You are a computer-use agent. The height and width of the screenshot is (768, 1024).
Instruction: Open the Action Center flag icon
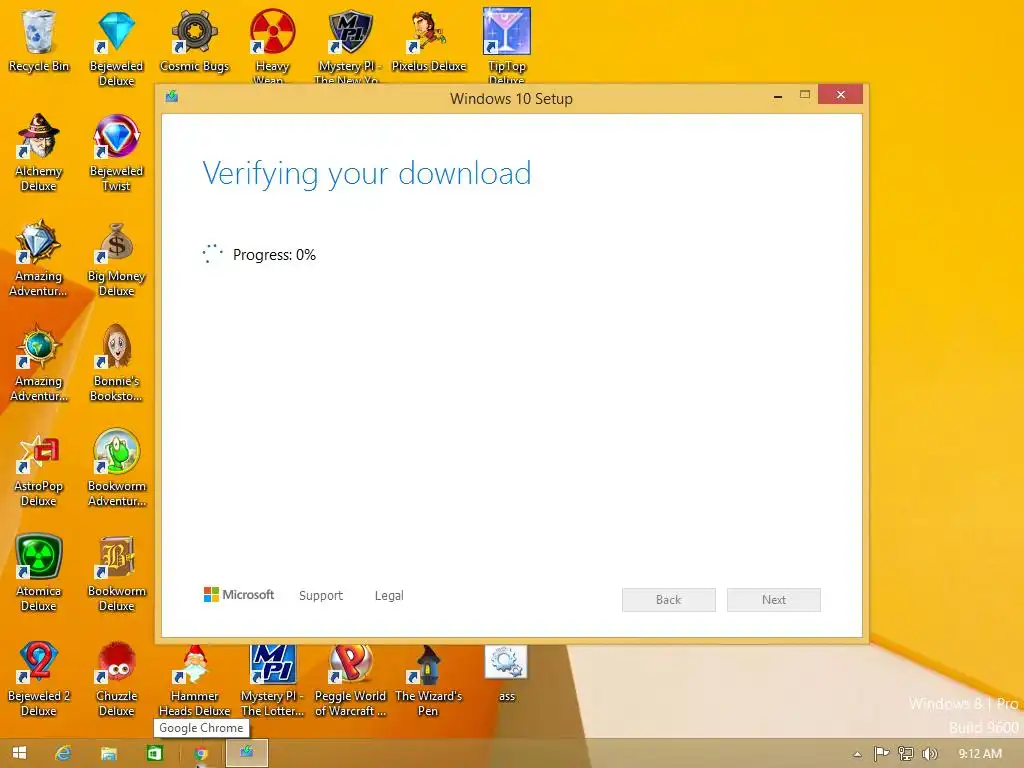click(x=881, y=754)
